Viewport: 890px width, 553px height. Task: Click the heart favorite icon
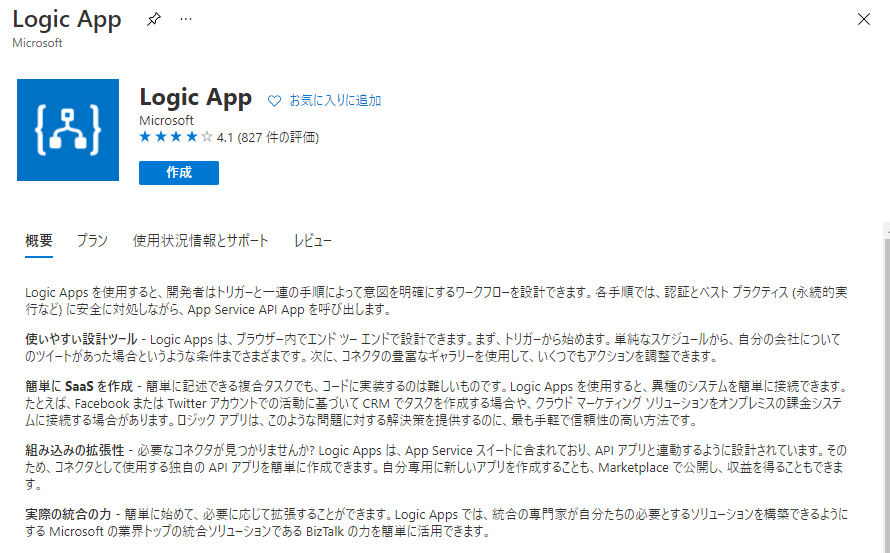[x=274, y=100]
